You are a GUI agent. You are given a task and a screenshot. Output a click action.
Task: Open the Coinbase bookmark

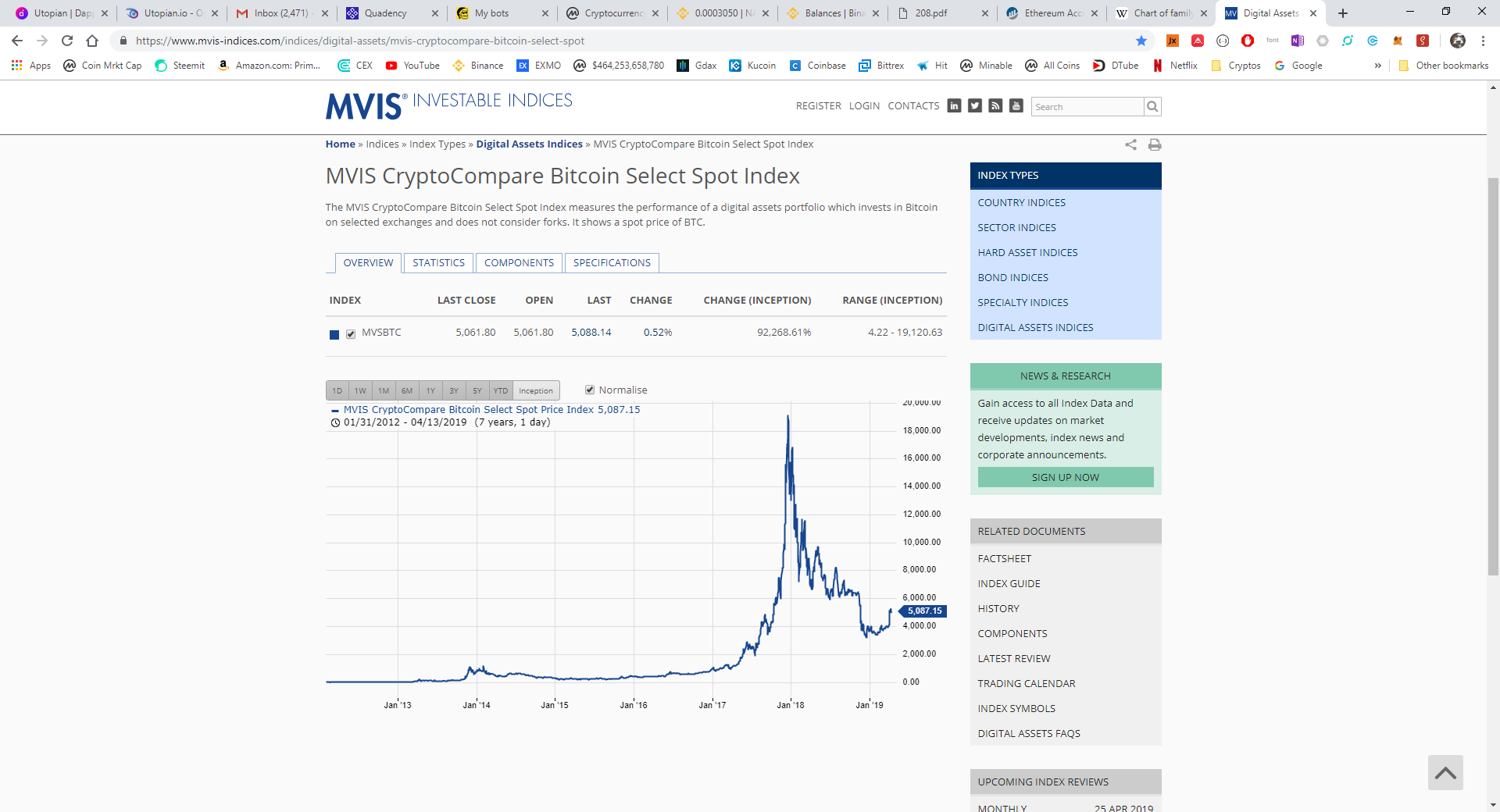click(818, 66)
